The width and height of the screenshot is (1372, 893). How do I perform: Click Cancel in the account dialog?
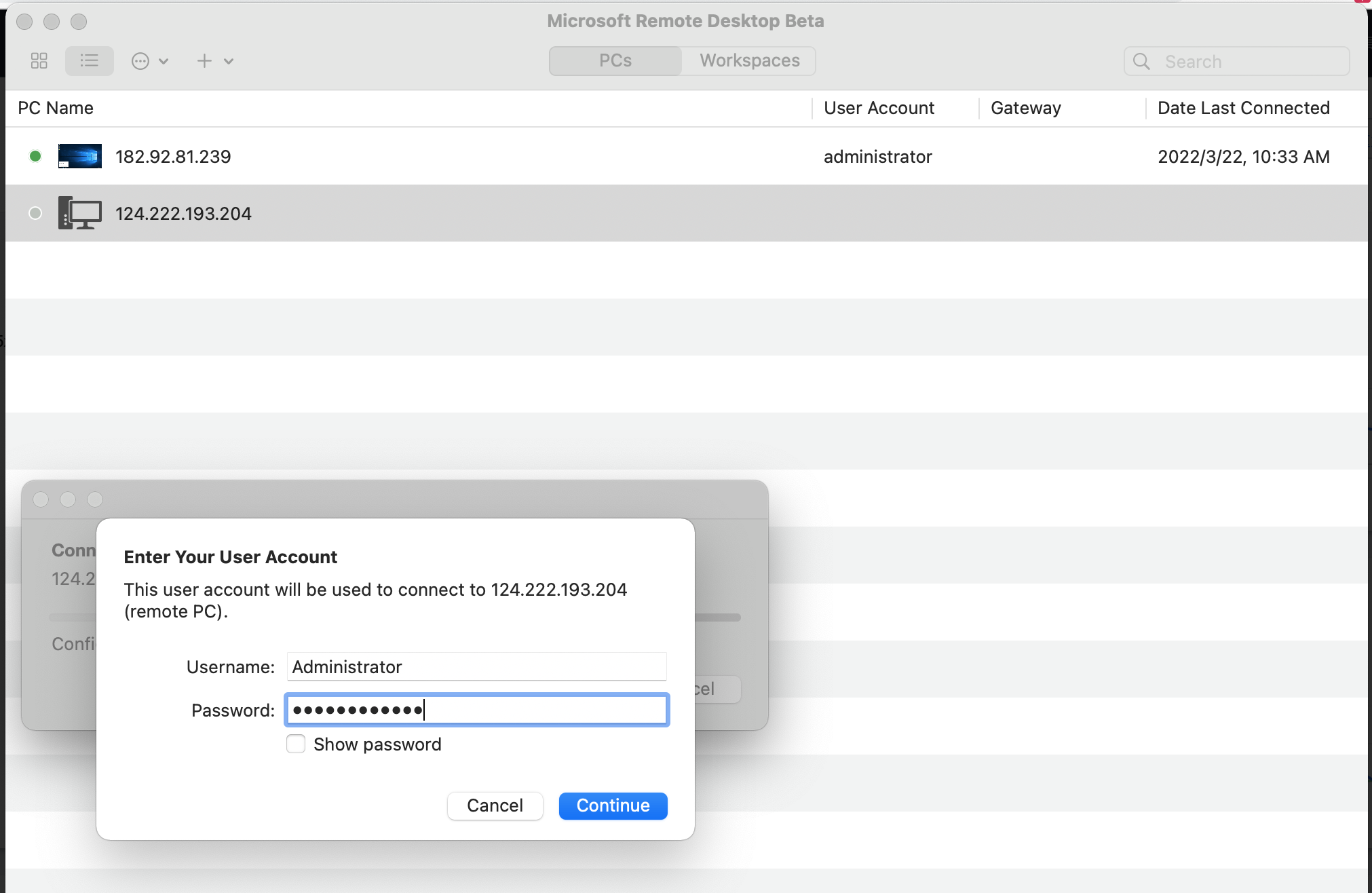[495, 805]
